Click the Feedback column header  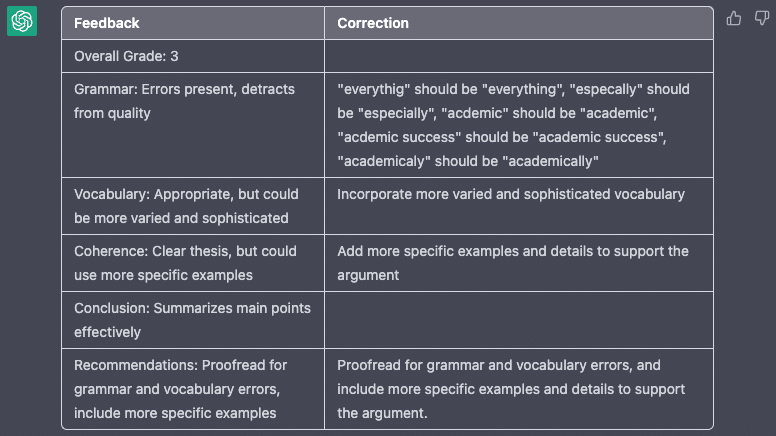click(x=107, y=23)
